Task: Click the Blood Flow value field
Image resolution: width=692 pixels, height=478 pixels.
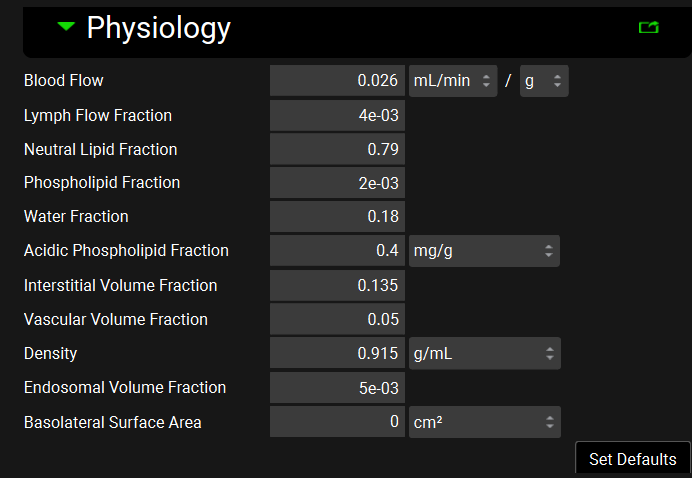Action: tap(337, 81)
